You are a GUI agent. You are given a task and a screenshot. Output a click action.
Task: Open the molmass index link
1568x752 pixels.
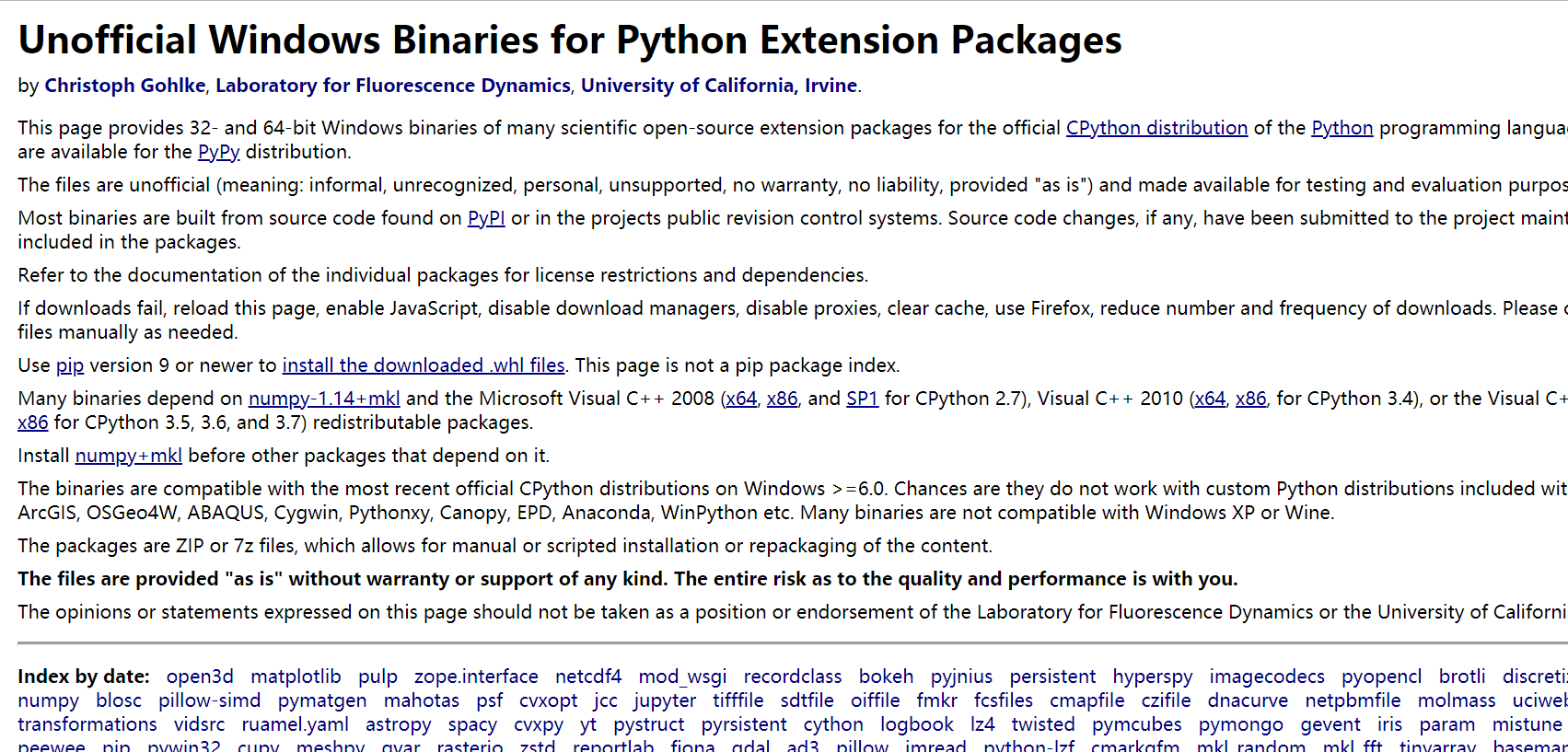[x=1457, y=700]
